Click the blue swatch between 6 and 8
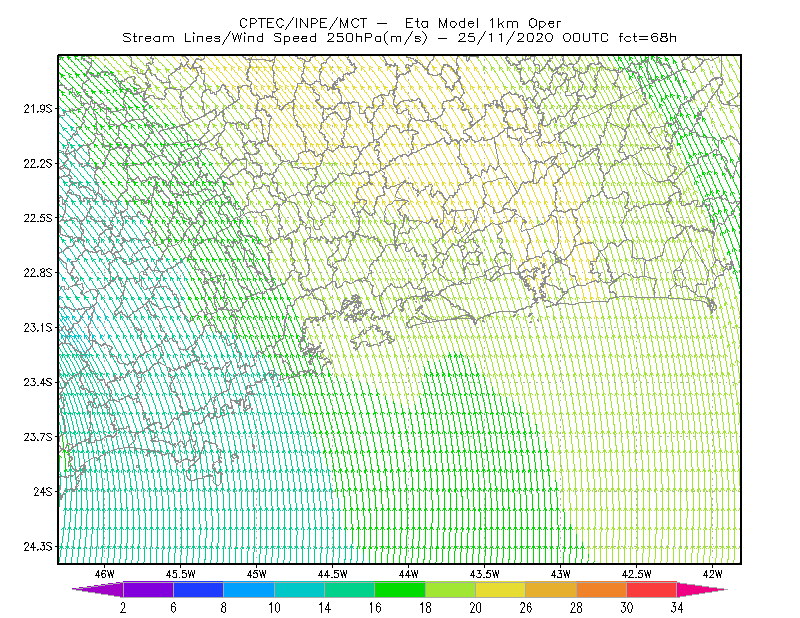Viewport: 800px width, 618px height. click(198, 589)
